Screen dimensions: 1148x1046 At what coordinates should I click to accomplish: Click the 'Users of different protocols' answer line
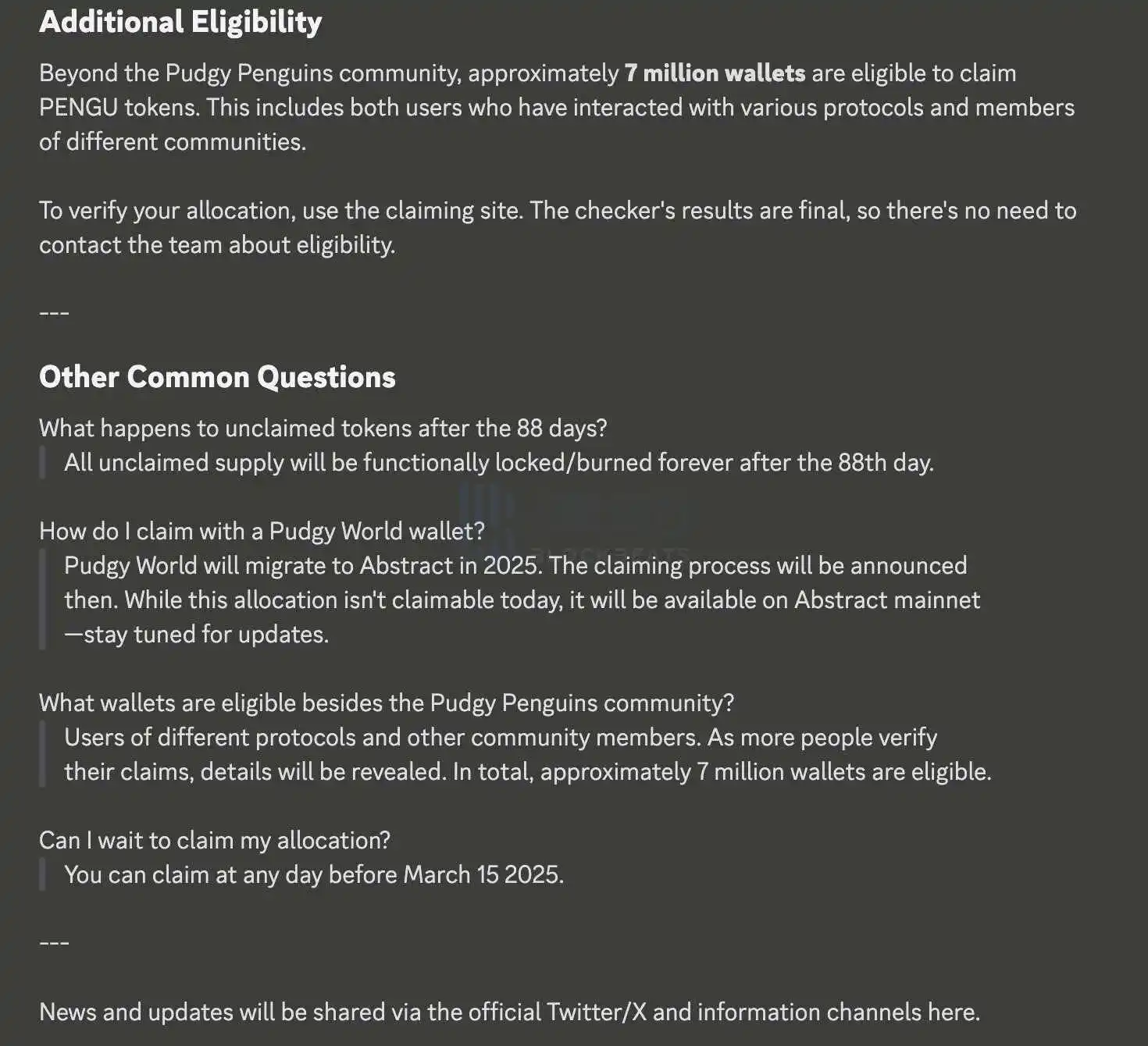[x=501, y=738]
